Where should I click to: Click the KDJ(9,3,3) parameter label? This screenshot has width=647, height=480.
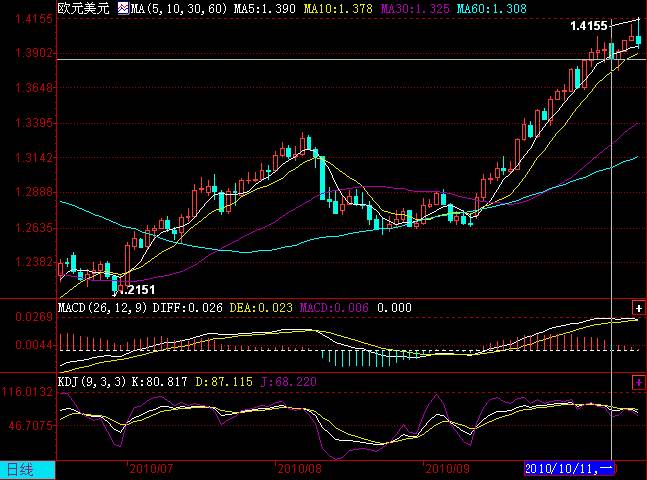(92, 382)
